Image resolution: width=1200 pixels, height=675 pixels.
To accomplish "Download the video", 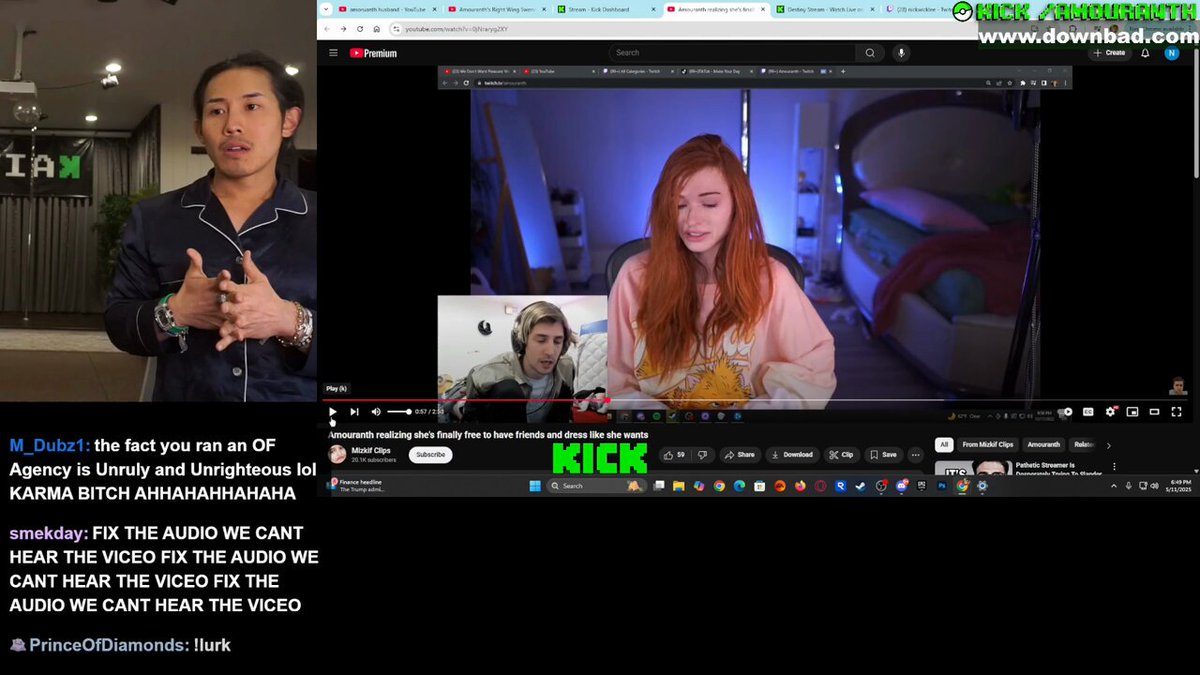I will [x=791, y=454].
